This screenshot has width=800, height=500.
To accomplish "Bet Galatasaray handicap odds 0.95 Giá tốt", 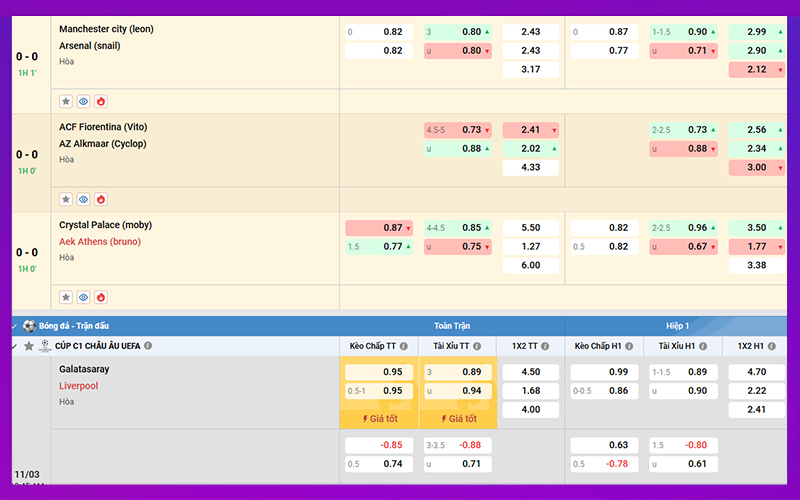I will [x=379, y=372].
